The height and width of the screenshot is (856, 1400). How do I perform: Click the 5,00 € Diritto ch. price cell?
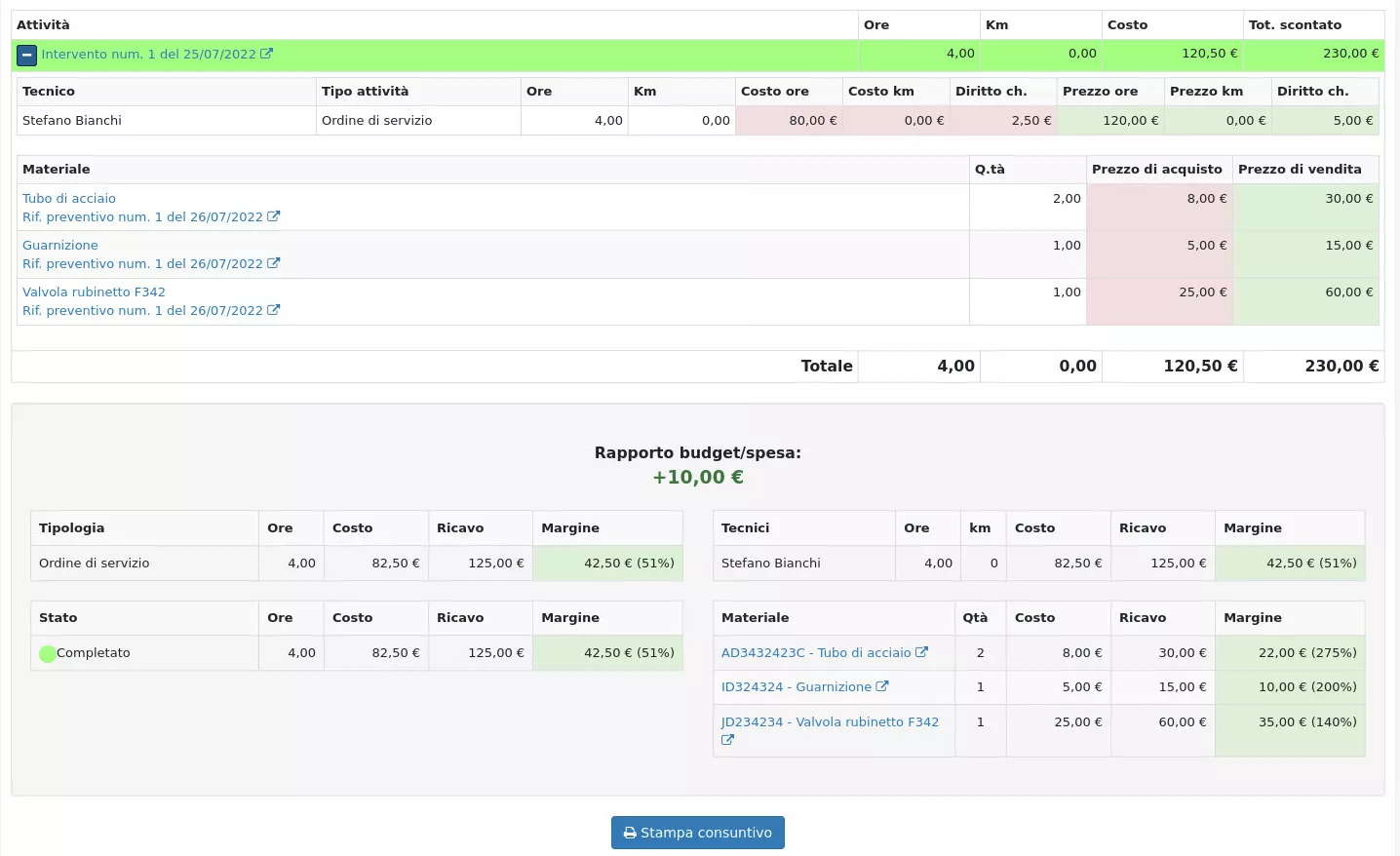point(1326,121)
